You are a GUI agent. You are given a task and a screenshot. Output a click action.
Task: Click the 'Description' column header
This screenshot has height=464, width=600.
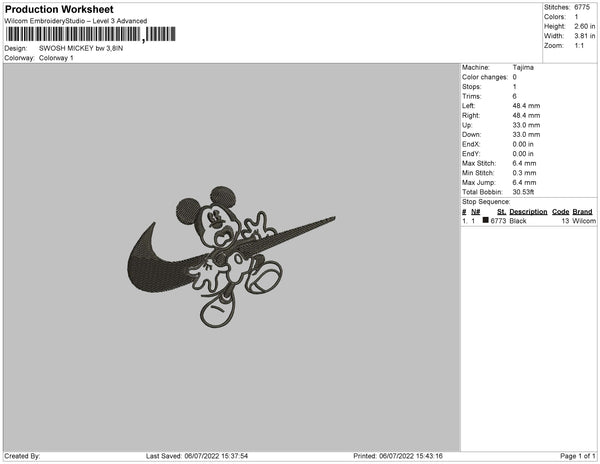tap(528, 212)
